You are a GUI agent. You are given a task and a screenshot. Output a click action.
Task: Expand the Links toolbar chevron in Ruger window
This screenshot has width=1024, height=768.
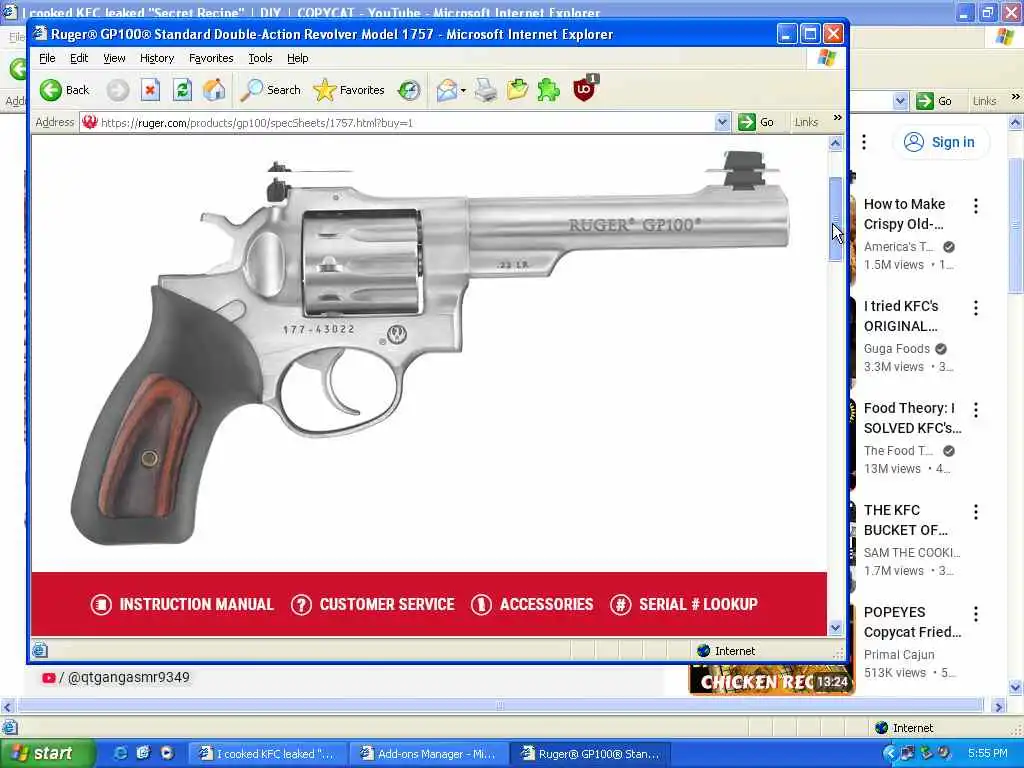tap(837, 118)
